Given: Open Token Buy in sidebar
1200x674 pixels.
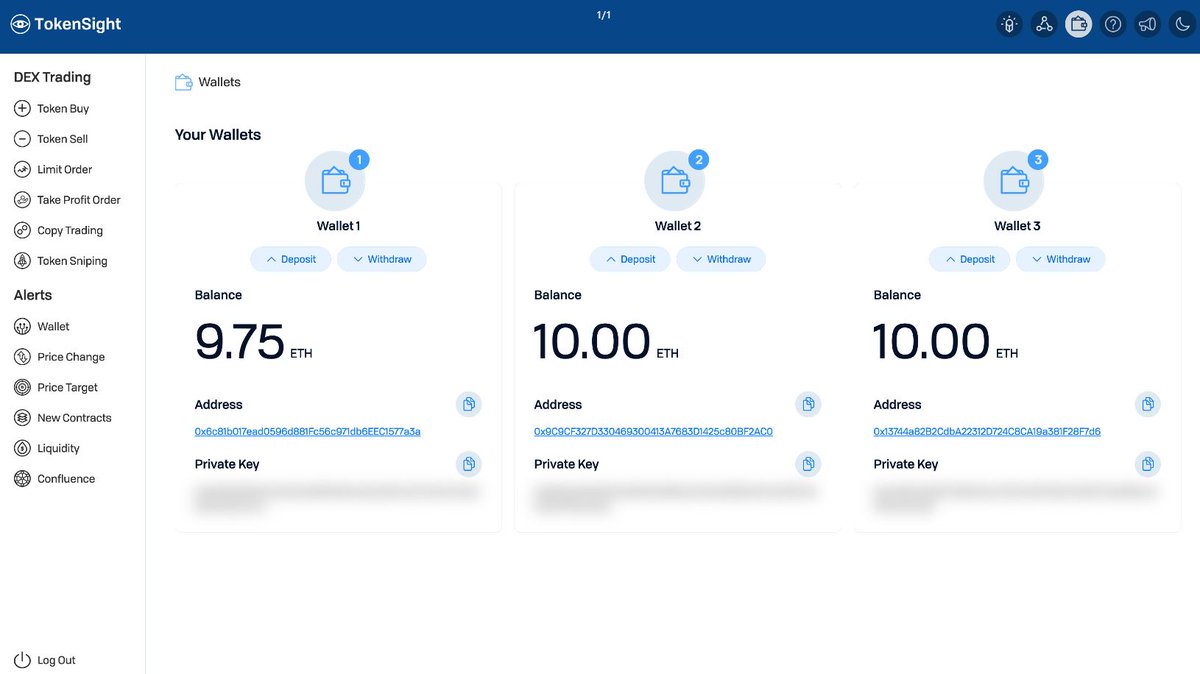Looking at the screenshot, I should pos(52,108).
